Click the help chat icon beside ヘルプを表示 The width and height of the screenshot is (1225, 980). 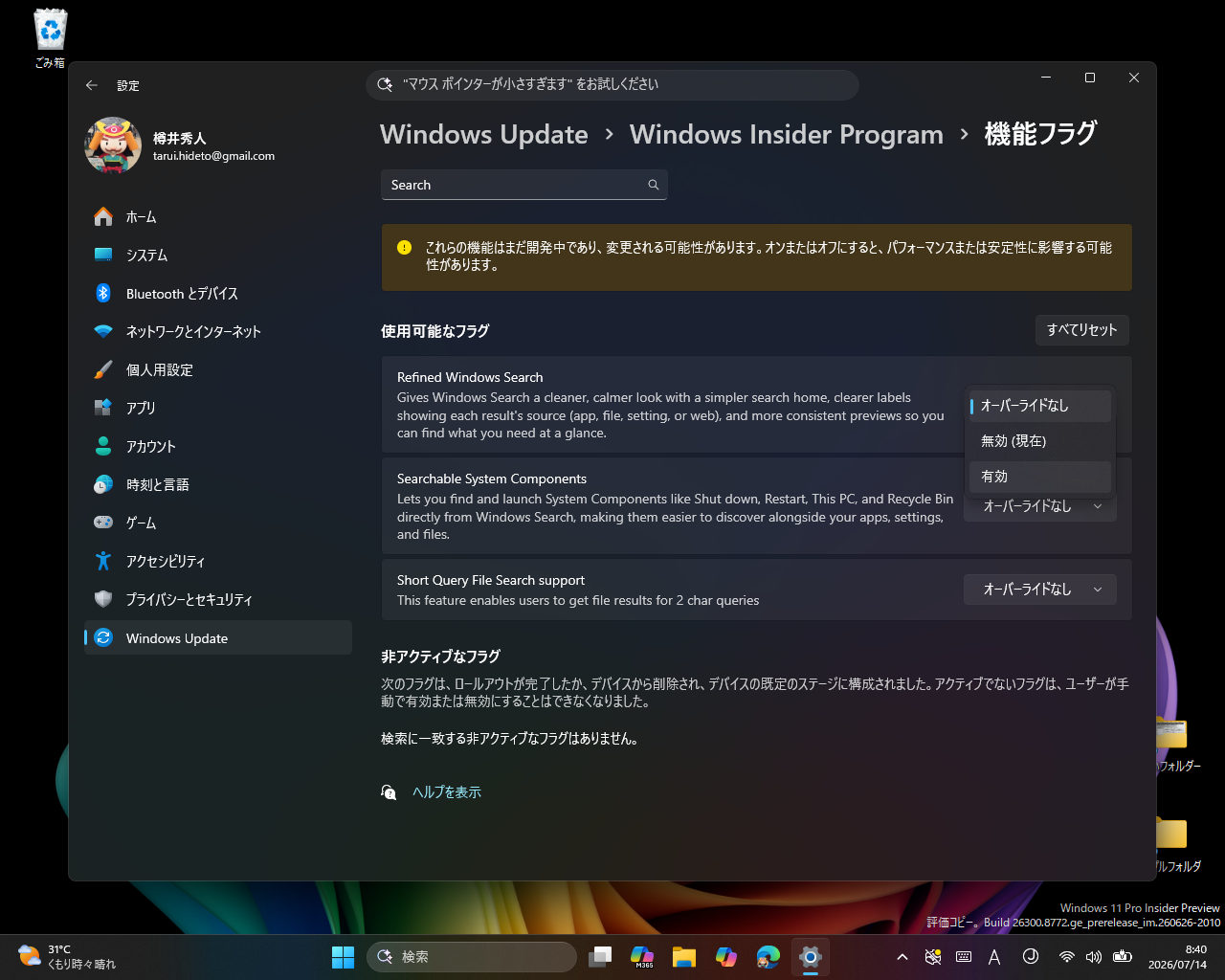tap(389, 792)
